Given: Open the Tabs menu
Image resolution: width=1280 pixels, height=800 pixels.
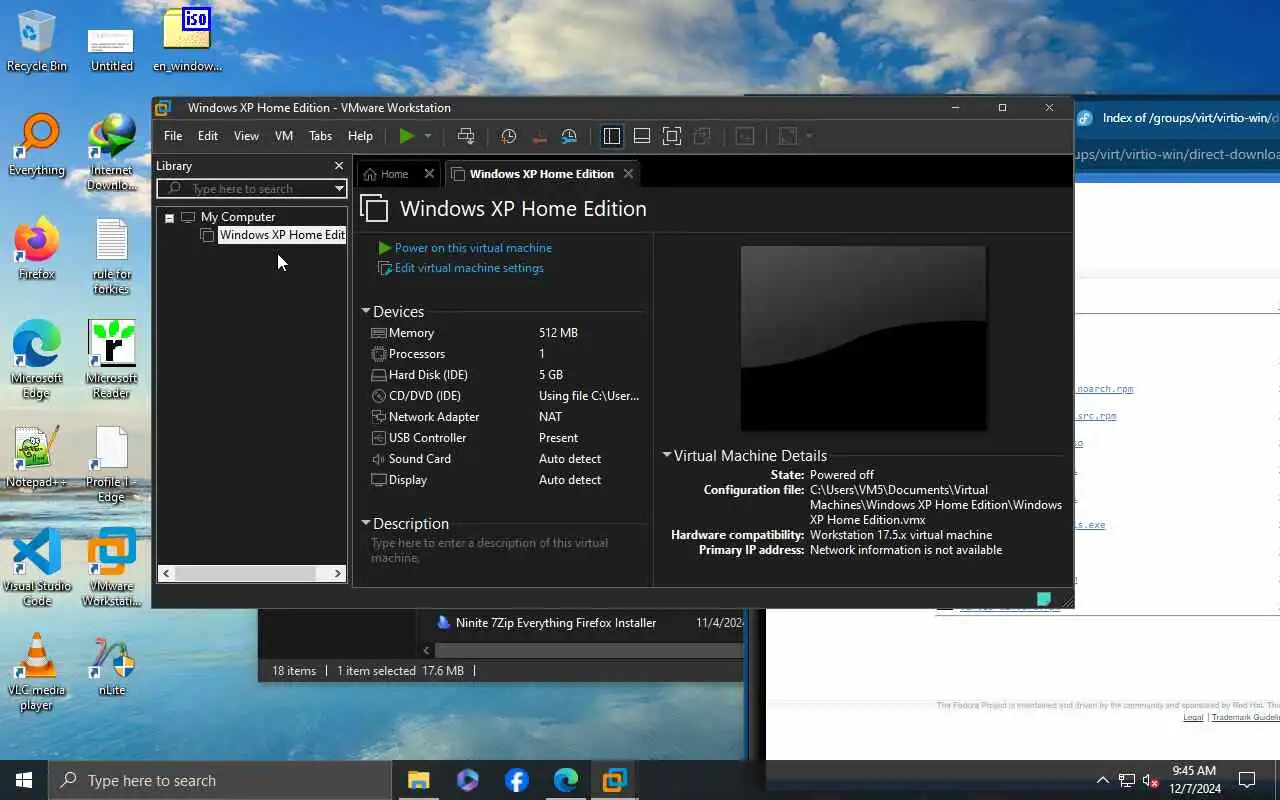Looking at the screenshot, I should 320,136.
